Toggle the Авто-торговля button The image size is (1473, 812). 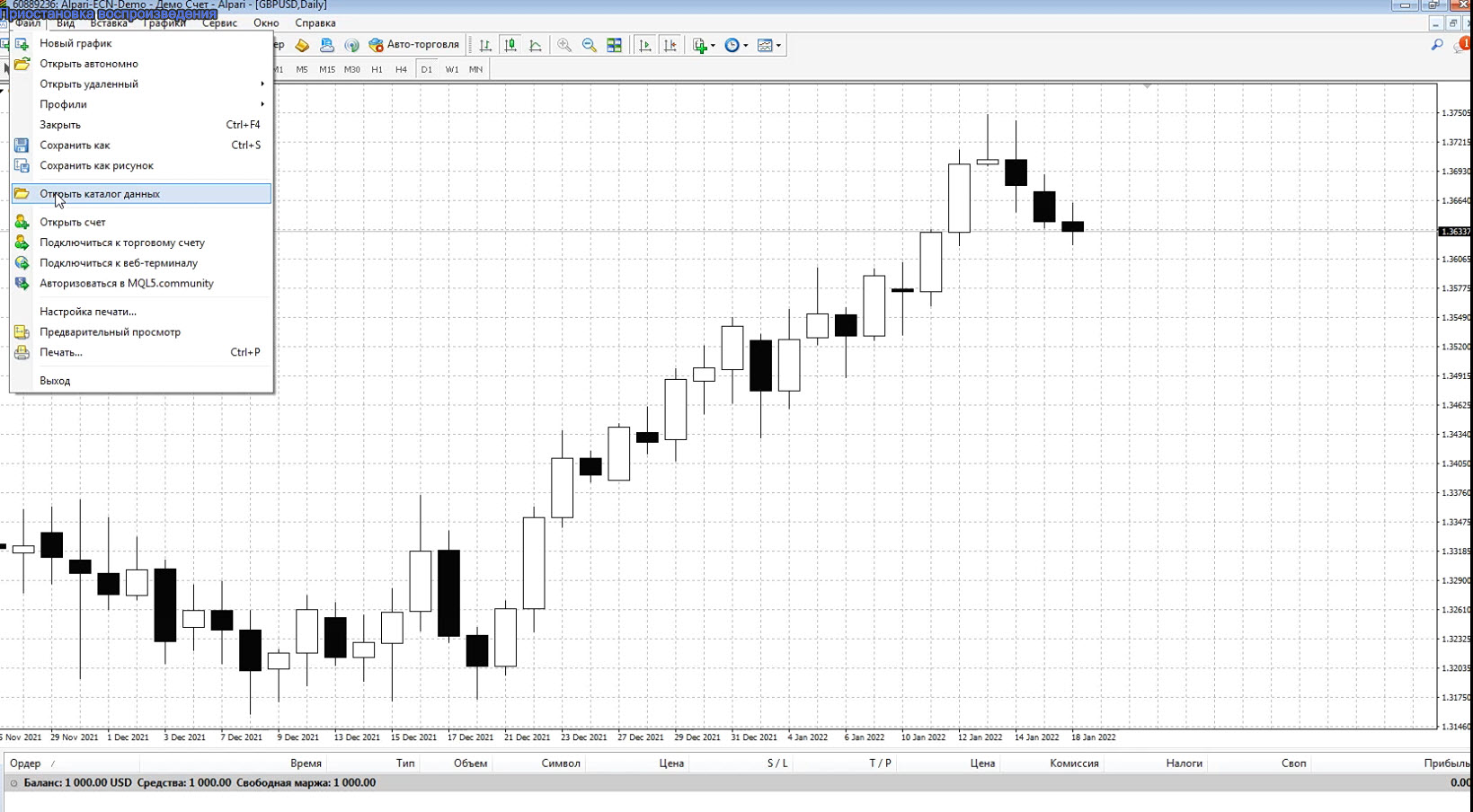[x=414, y=45]
